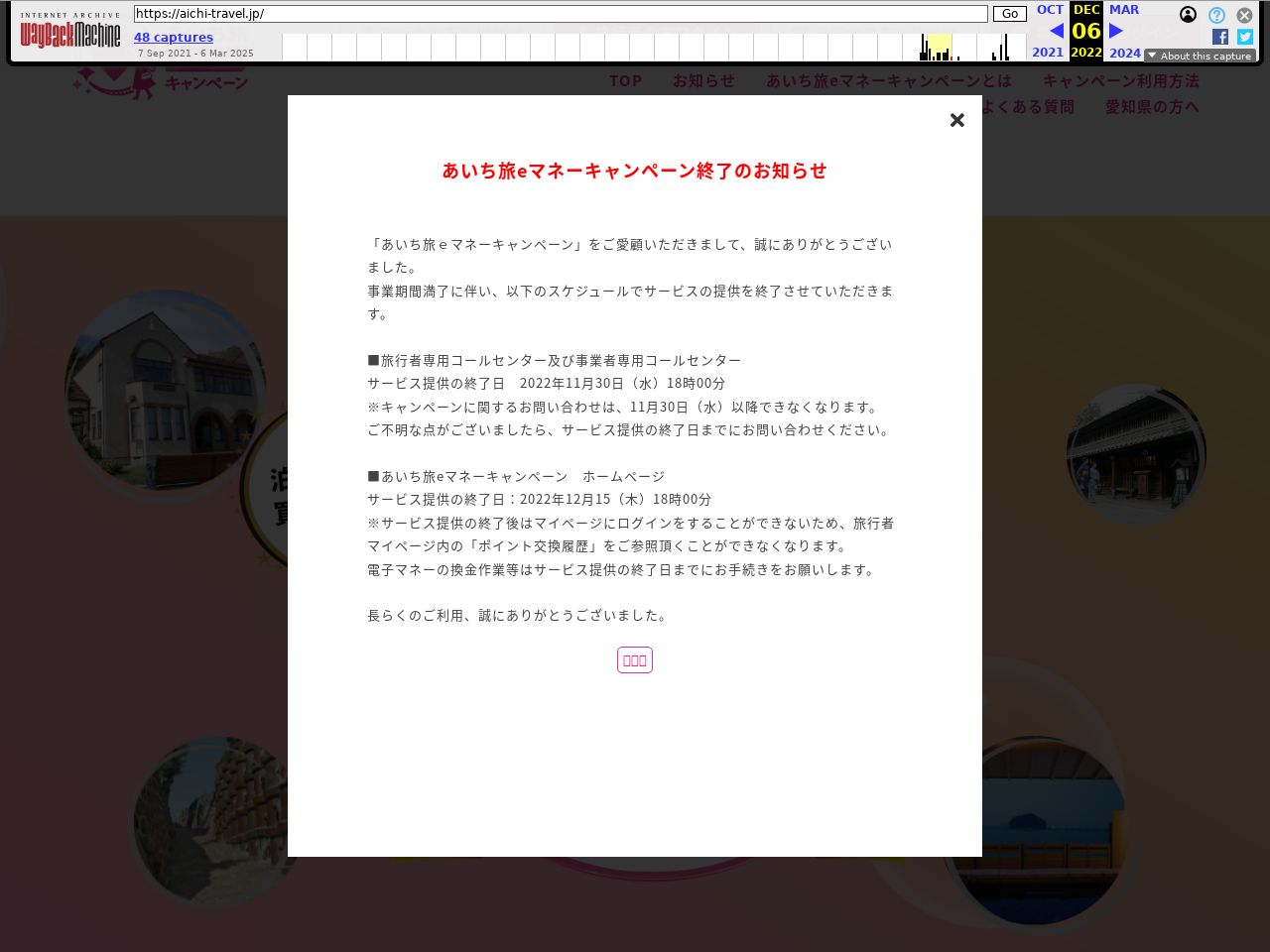Screen dimensions: 1270x952
Task: Jump to OCT 2021 capture
Action: (x=1049, y=10)
